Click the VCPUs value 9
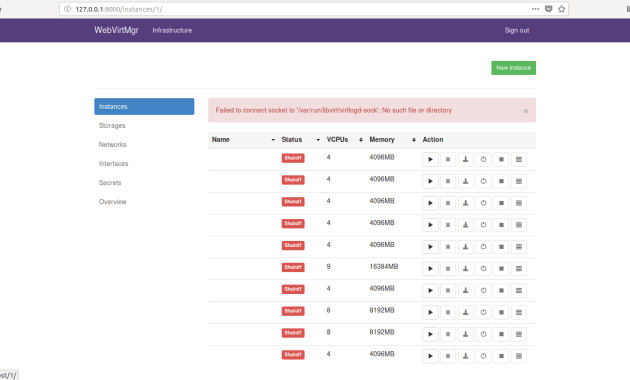Image resolution: width=630 pixels, height=380 pixels. coord(328,266)
